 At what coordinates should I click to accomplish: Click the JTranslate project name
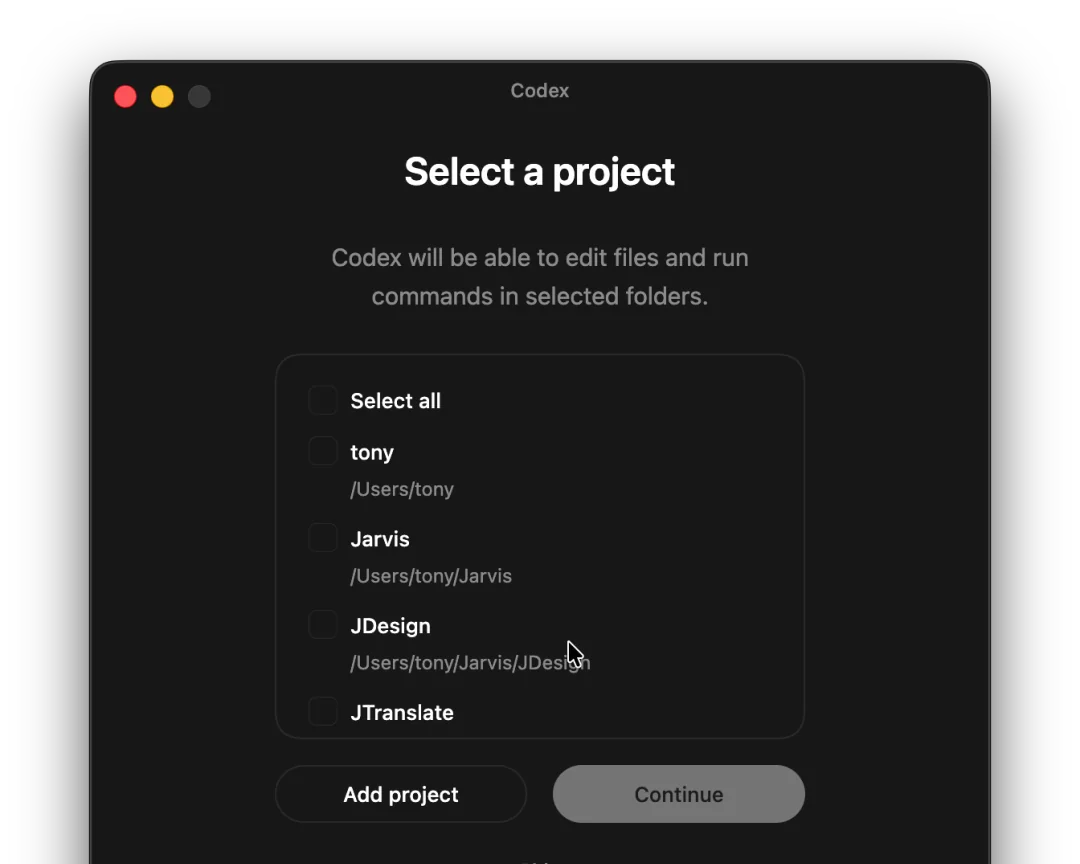(x=402, y=713)
